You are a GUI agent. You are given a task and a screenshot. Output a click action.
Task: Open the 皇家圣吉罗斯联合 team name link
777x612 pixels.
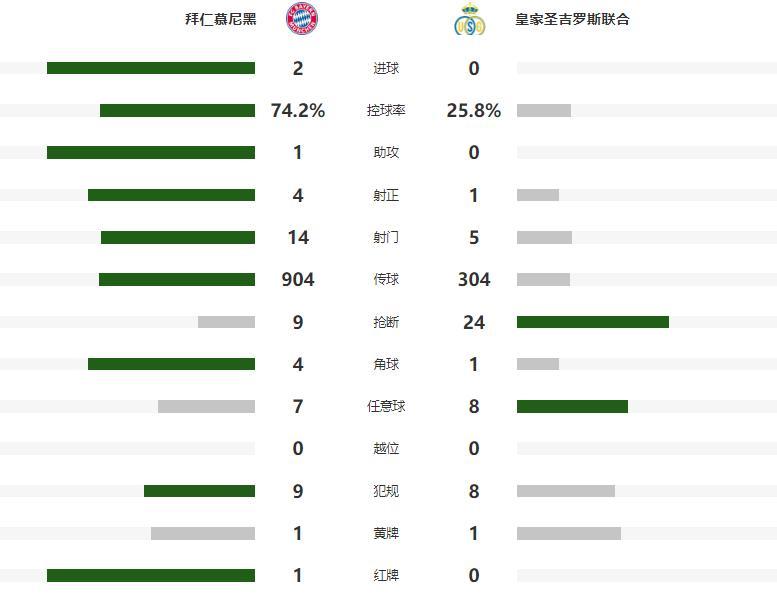click(572, 19)
